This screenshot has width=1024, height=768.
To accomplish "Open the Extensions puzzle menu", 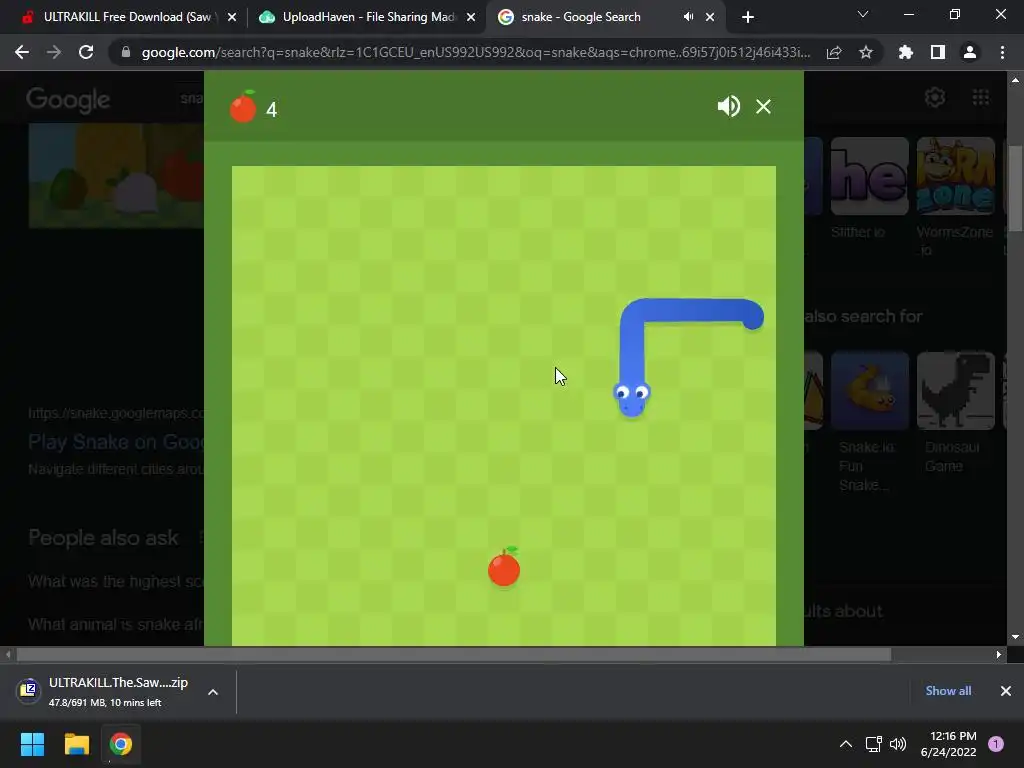I will pyautogui.click(x=906, y=52).
